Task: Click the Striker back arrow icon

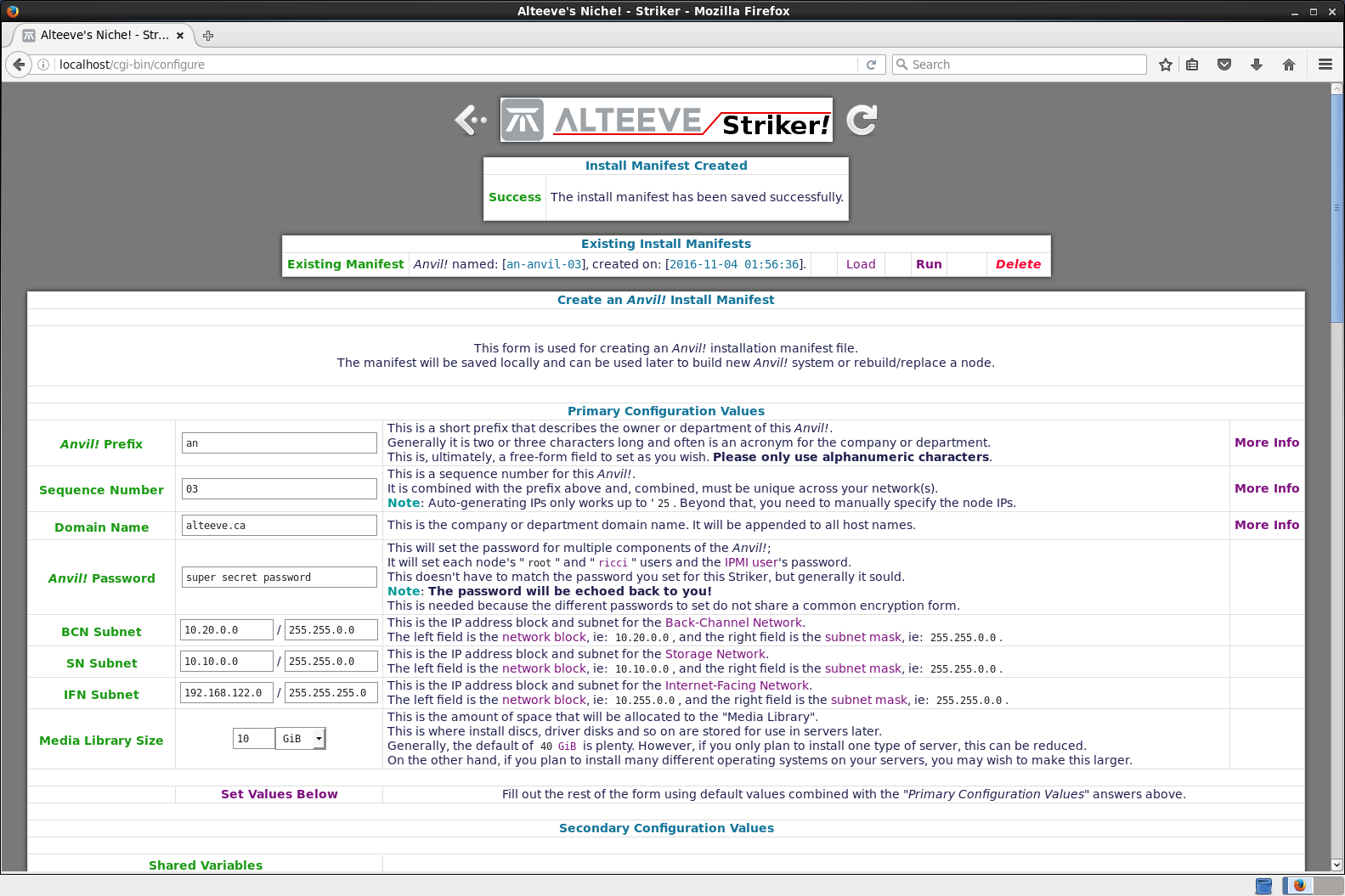Action: click(471, 120)
